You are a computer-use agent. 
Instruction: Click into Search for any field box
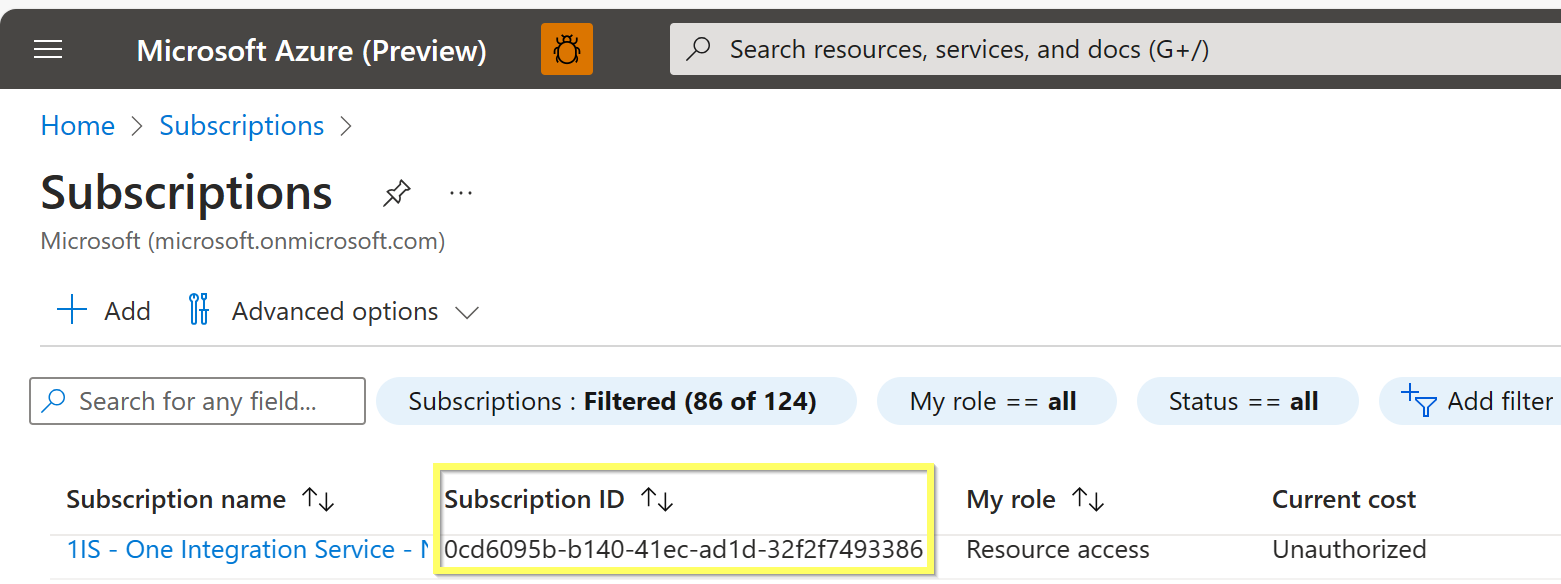click(198, 401)
